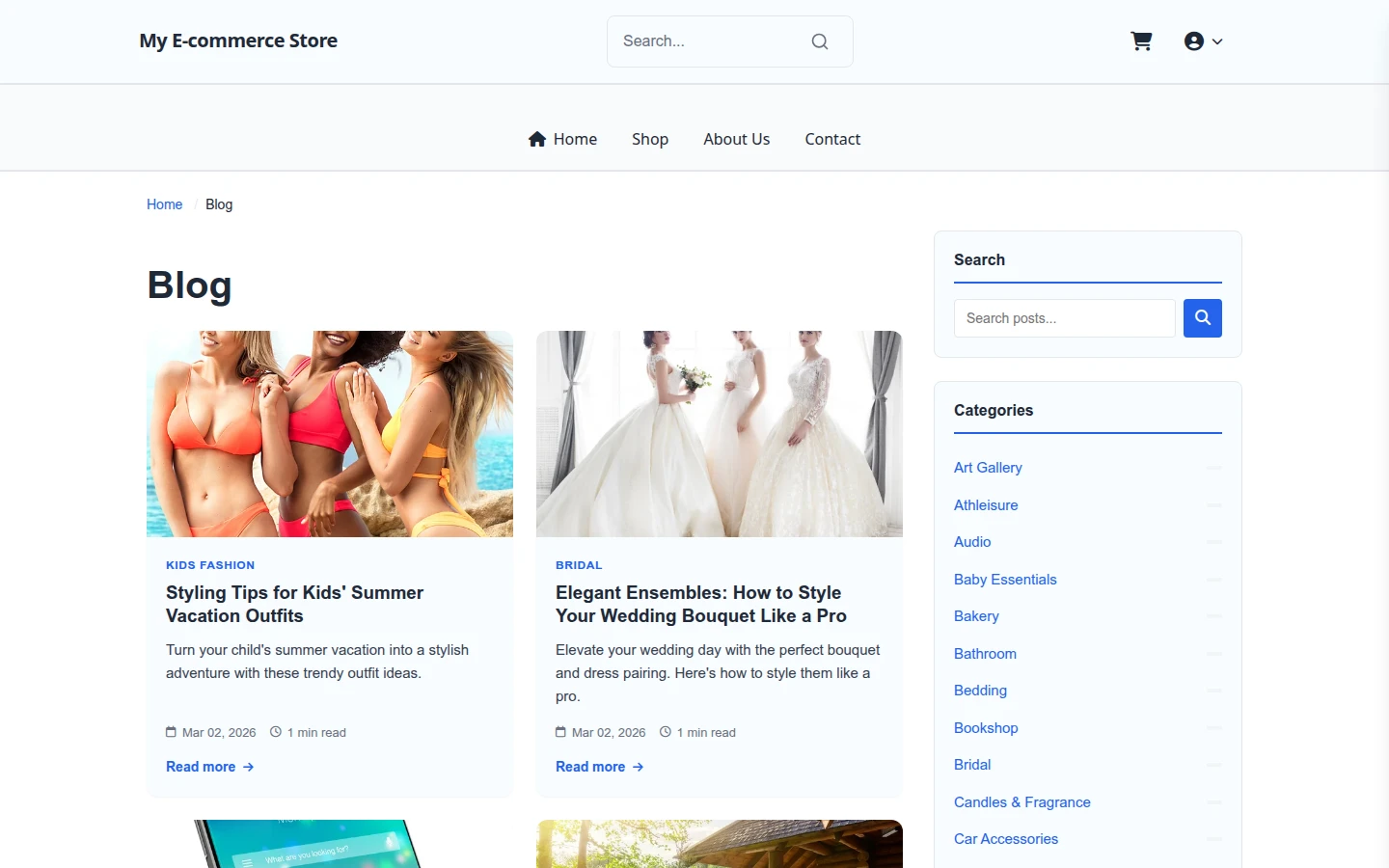Focus the Search posts input field
This screenshot has width=1389, height=868.
coord(1065,318)
